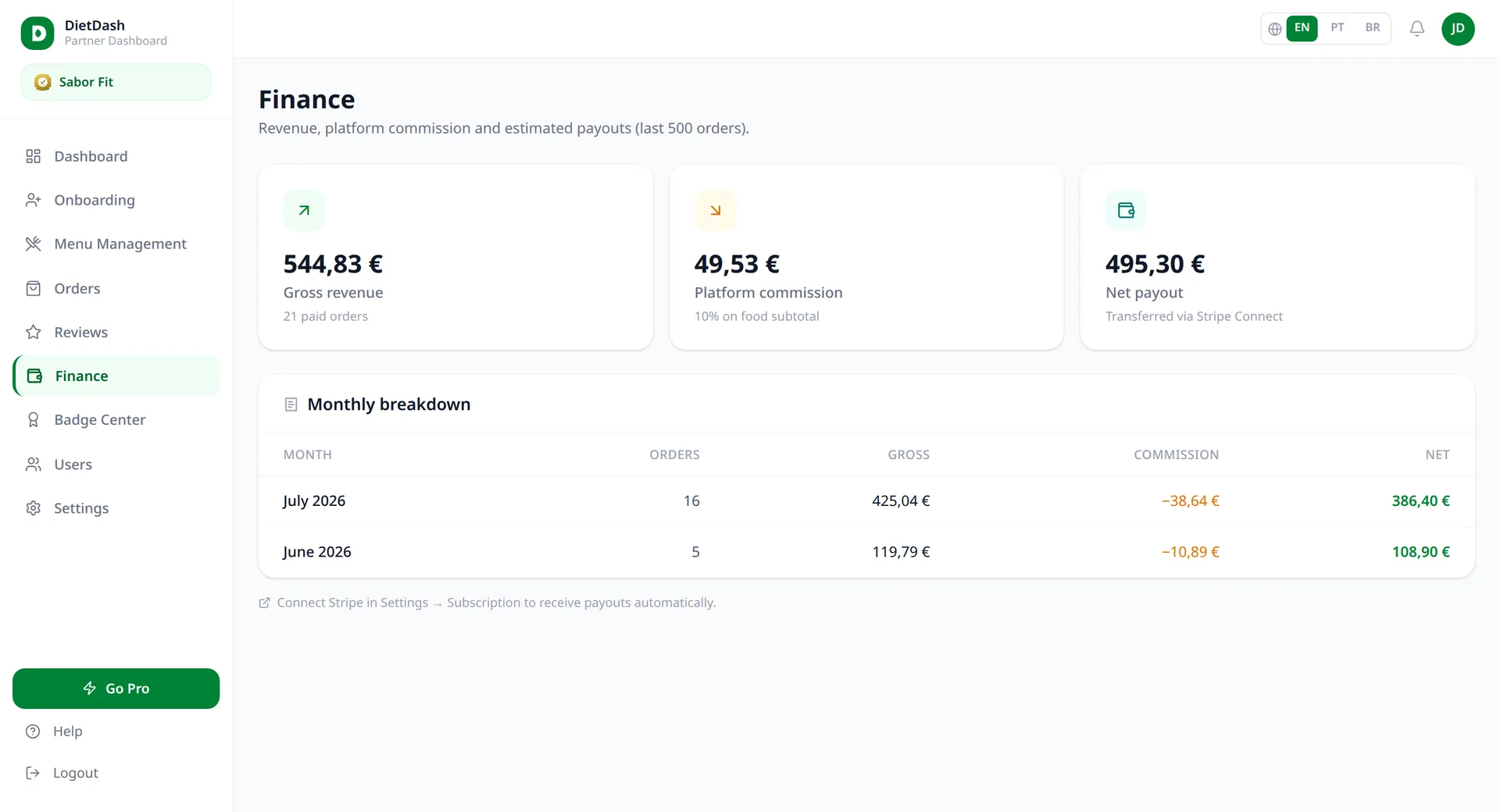Click the Net payout wallet icon
Image resolution: width=1500 pixels, height=812 pixels.
click(x=1126, y=210)
